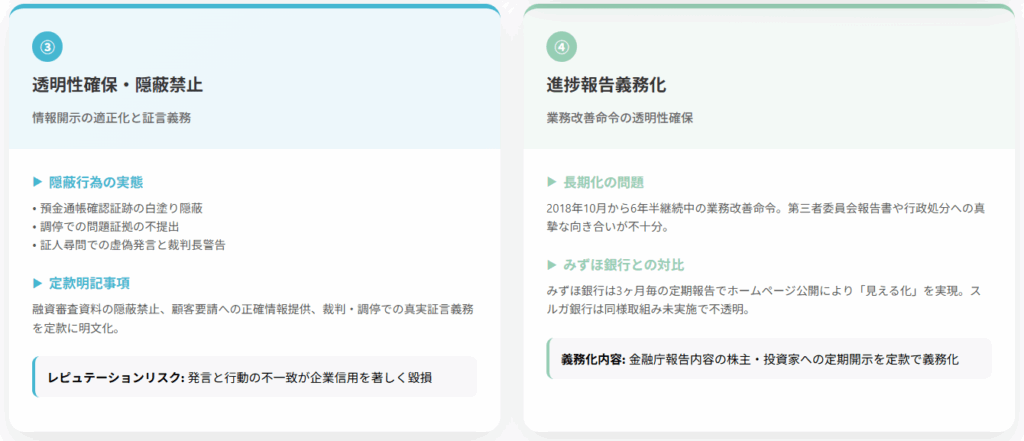Select the heading 透明性確保・隠蔽禁止
Viewport: 1024px width, 441px height.
coord(118,85)
